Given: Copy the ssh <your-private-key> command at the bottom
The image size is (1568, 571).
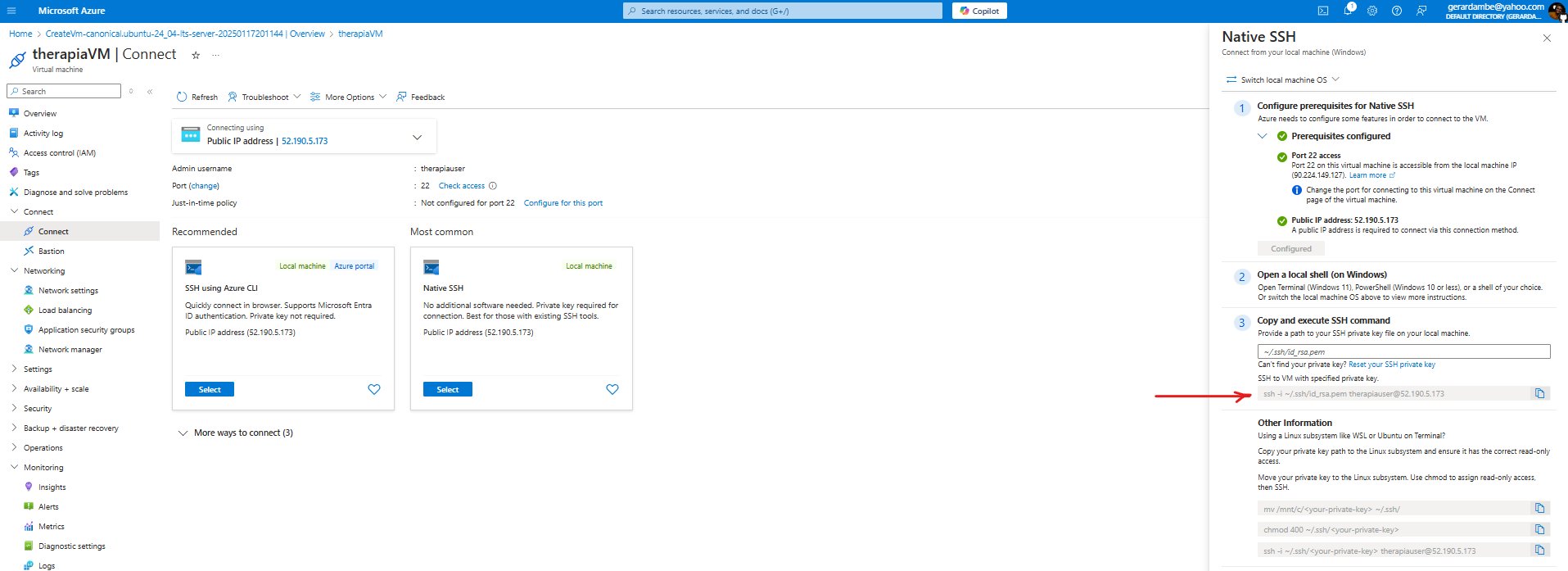Looking at the screenshot, I should (1539, 551).
